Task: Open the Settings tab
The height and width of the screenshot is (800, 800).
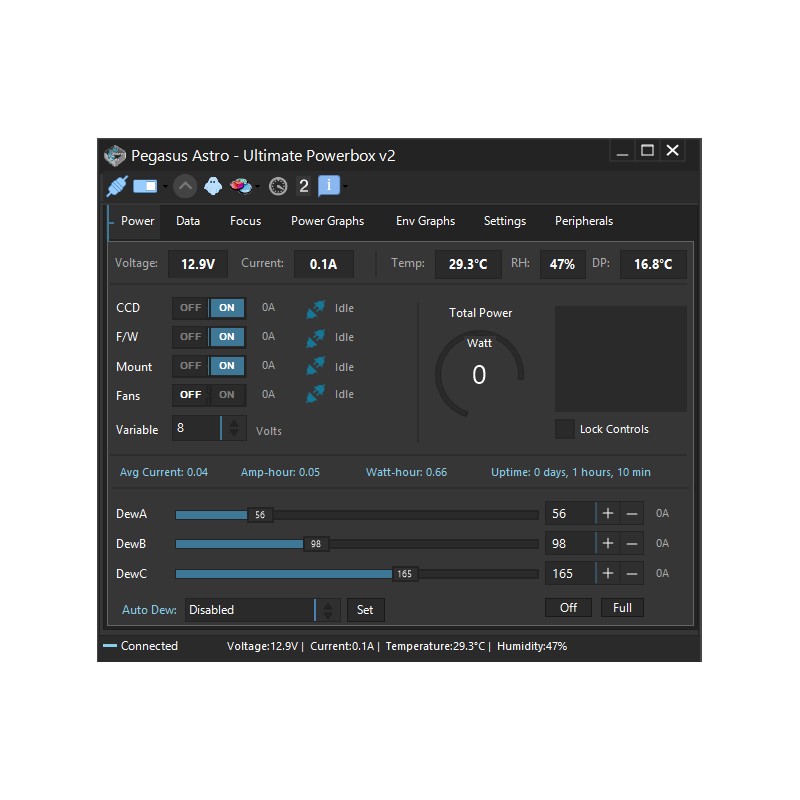Action: coord(505,221)
